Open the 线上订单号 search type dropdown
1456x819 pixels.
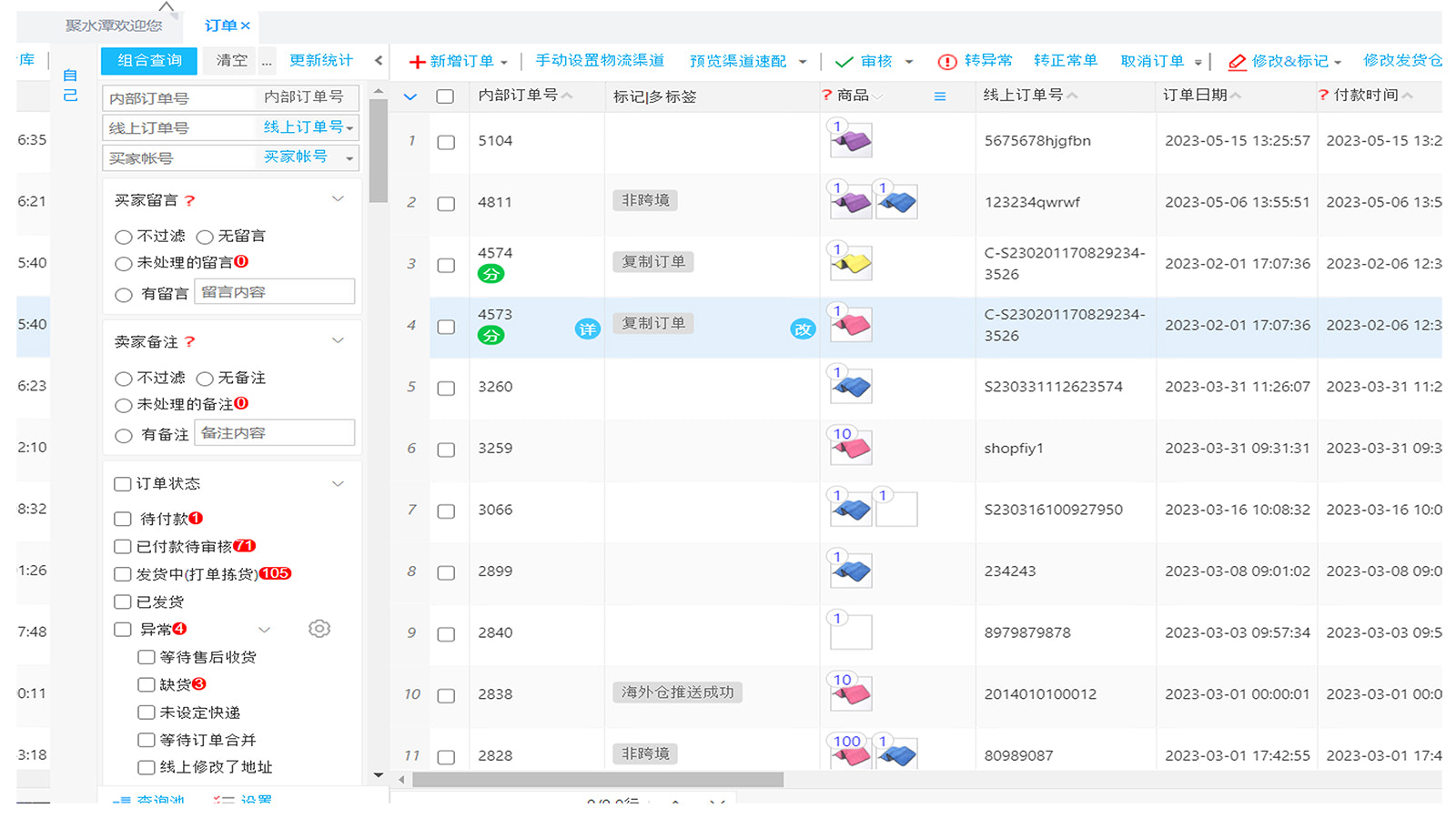[x=349, y=128]
